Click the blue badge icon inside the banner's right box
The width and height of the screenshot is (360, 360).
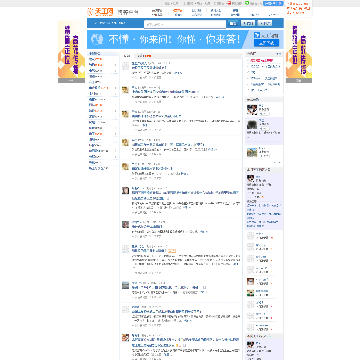257,35
